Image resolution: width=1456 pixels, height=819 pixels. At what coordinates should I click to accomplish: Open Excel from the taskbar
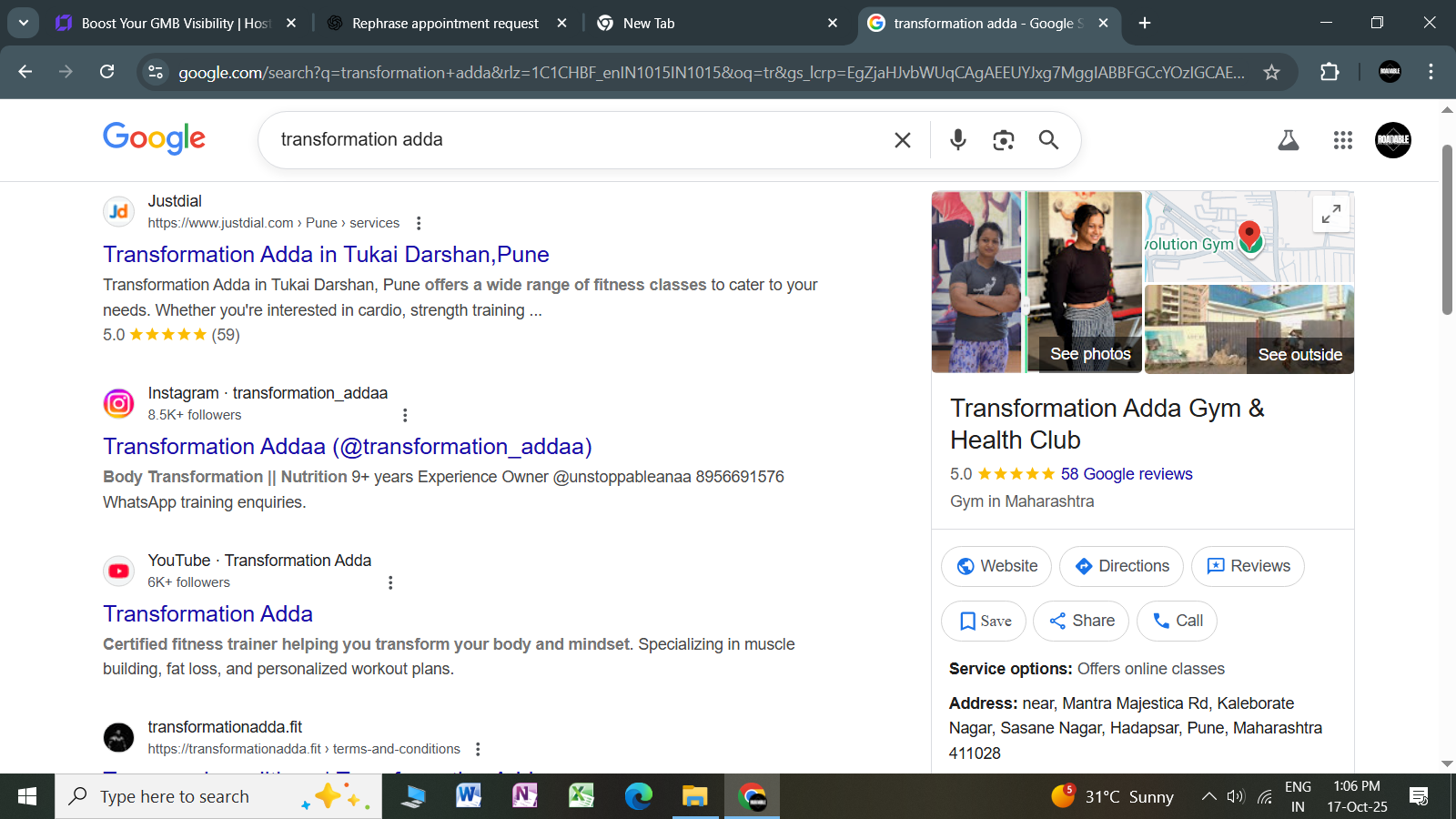(x=581, y=796)
